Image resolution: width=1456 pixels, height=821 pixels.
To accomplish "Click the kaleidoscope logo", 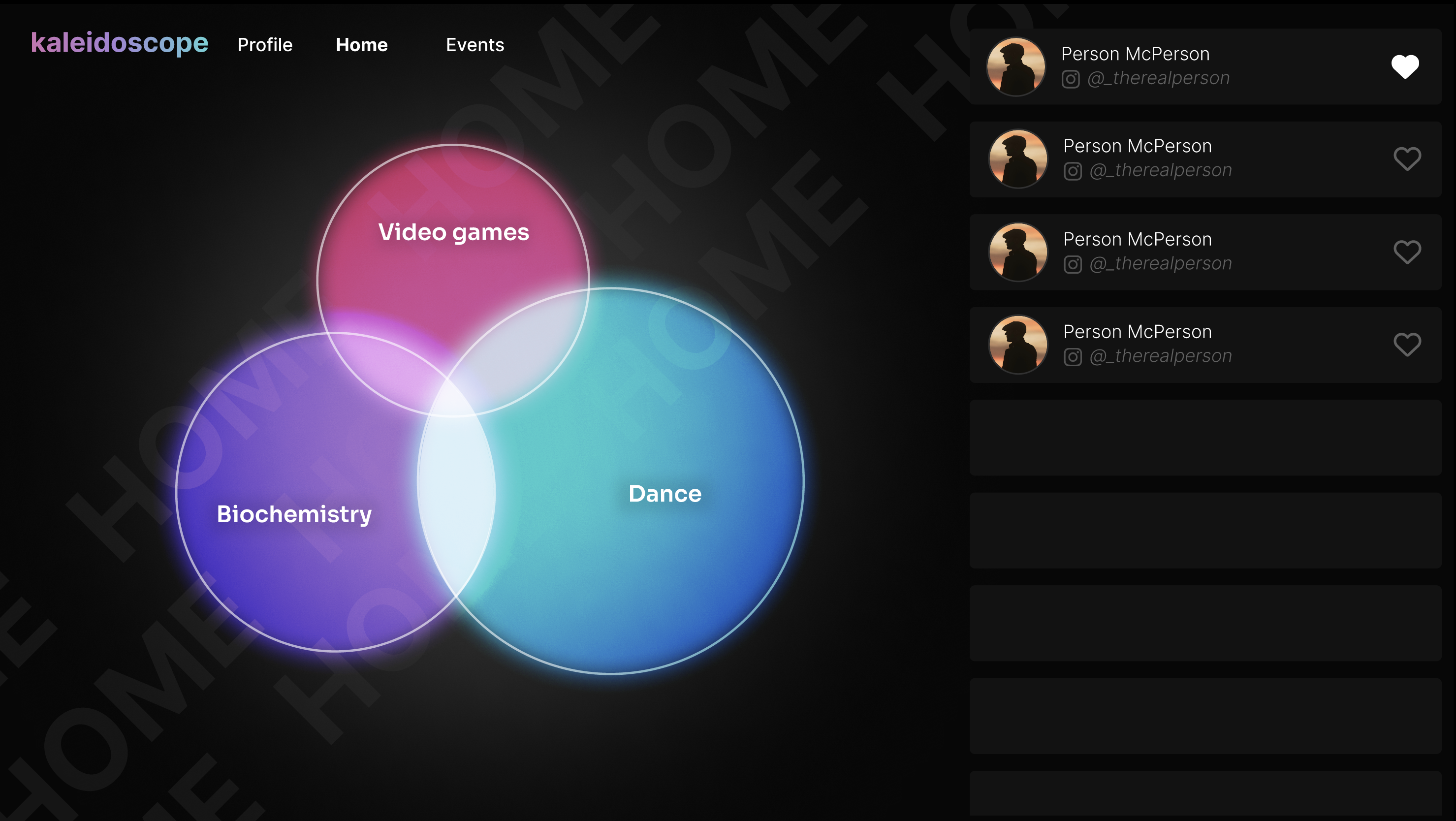I will point(119,43).
